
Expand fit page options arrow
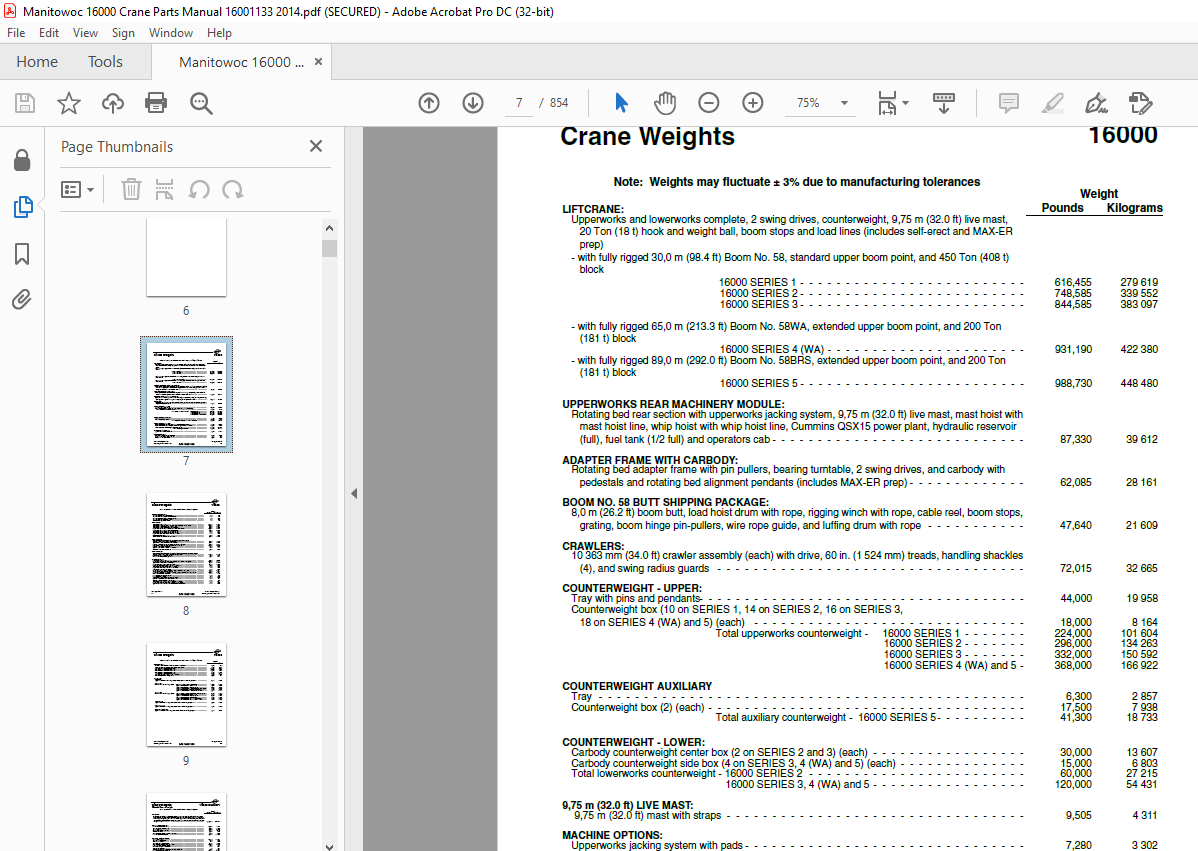point(905,102)
